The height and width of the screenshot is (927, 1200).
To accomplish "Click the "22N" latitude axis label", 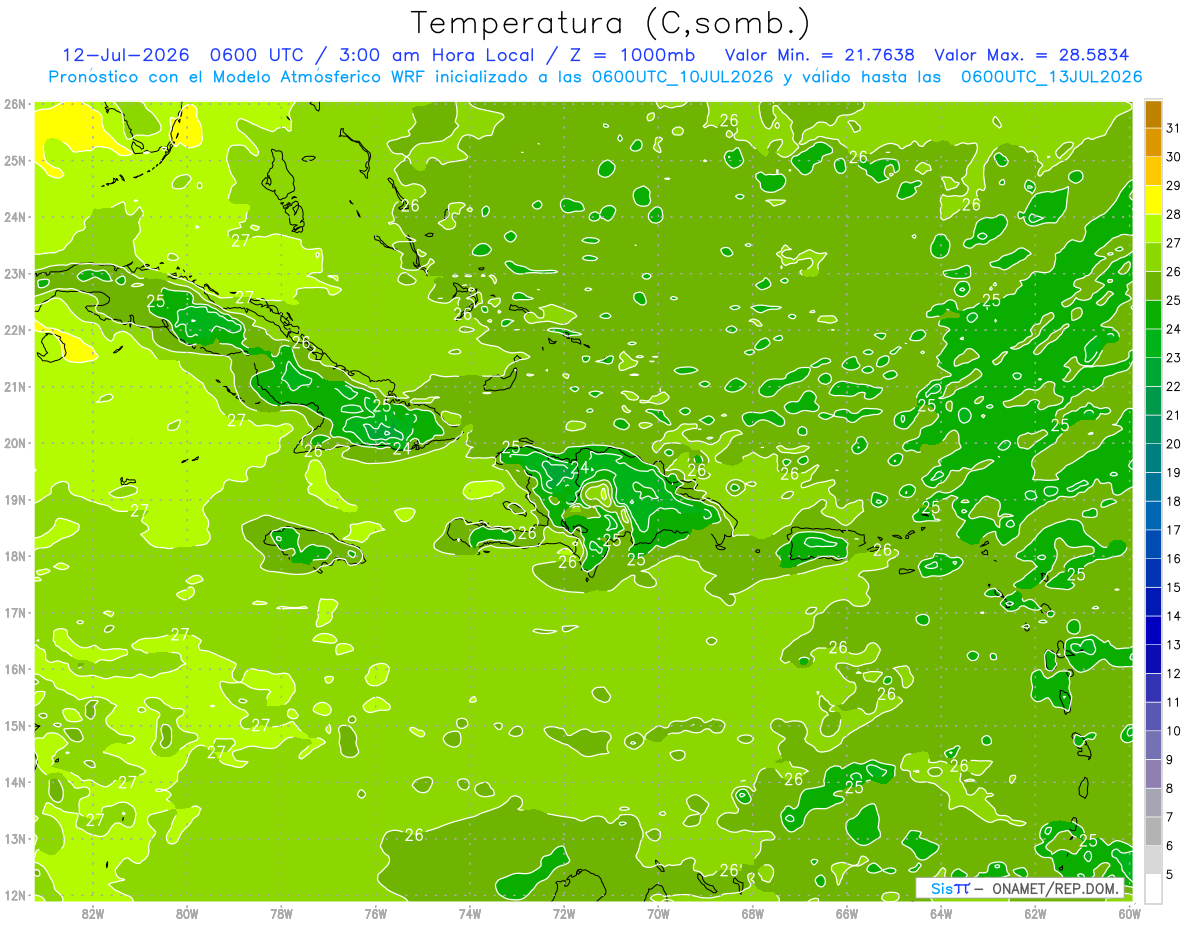I will [x=15, y=330].
